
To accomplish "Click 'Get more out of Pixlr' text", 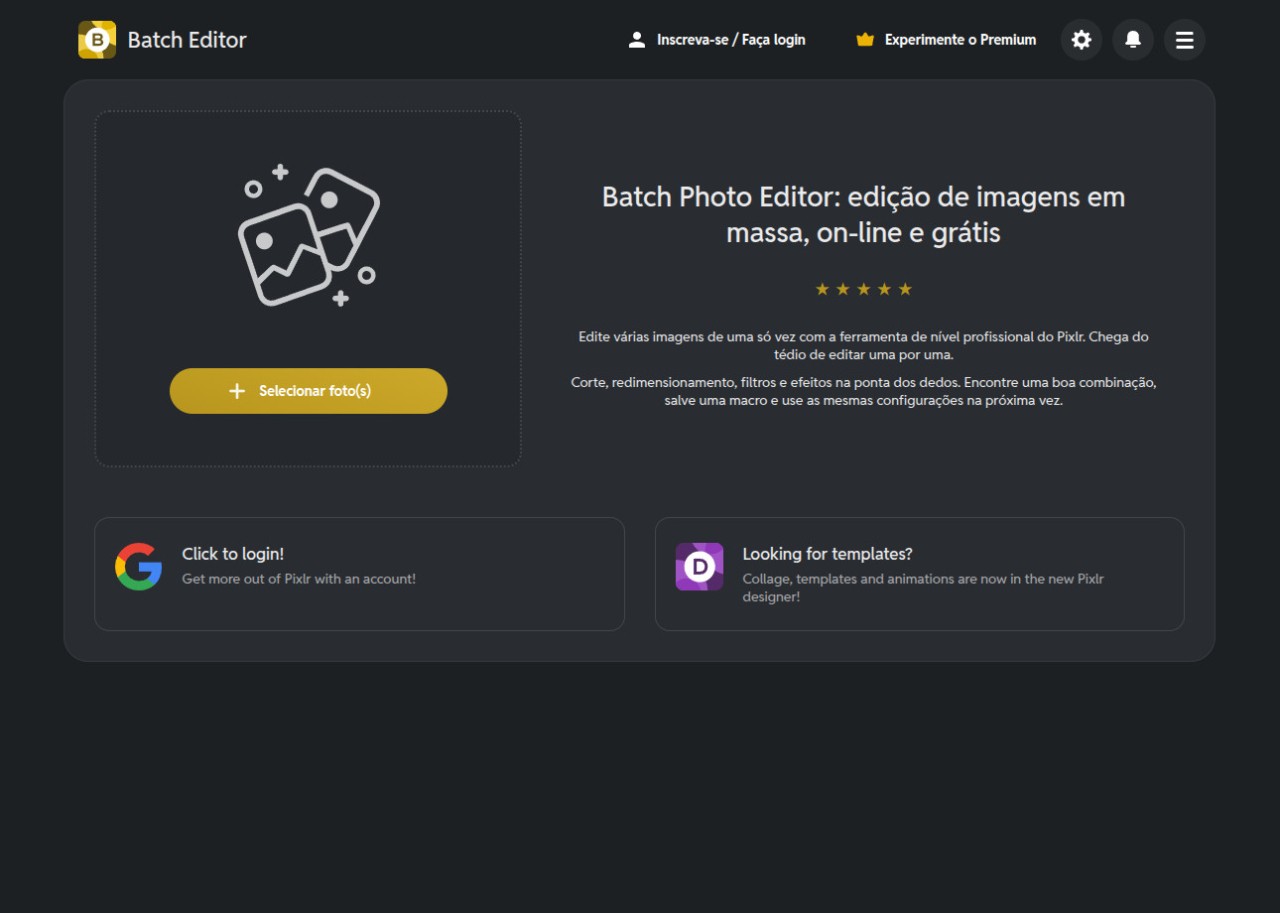I will [x=299, y=579].
